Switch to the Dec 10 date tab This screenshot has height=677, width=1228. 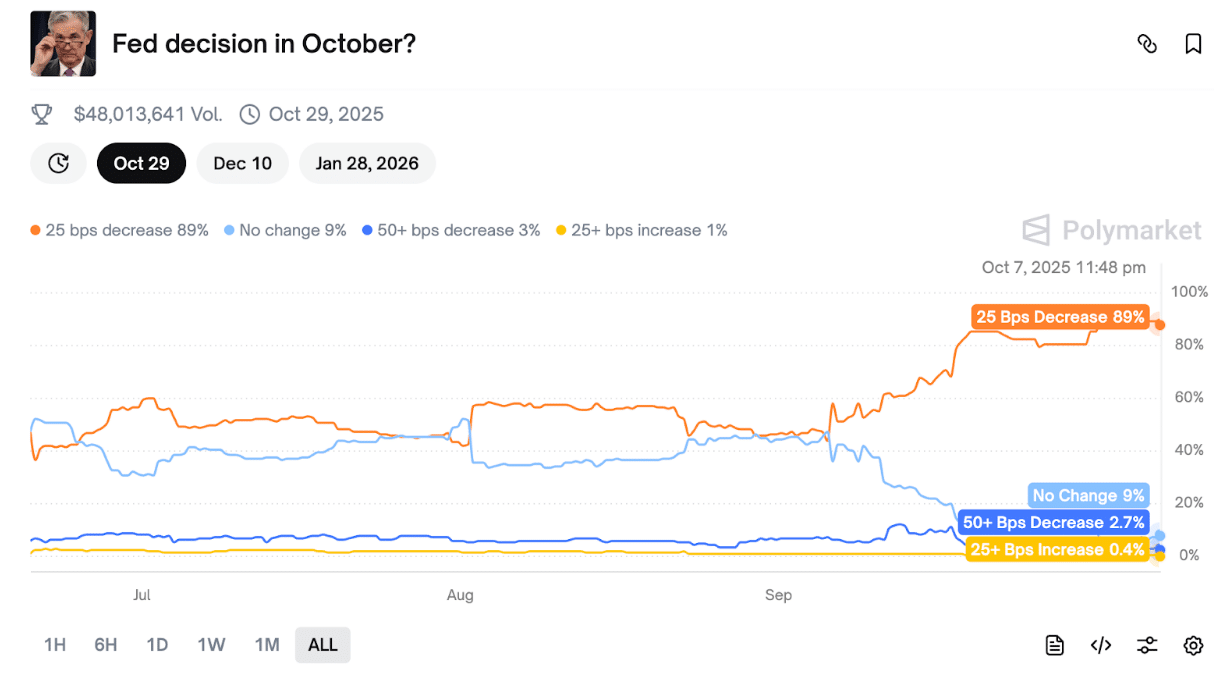242,163
